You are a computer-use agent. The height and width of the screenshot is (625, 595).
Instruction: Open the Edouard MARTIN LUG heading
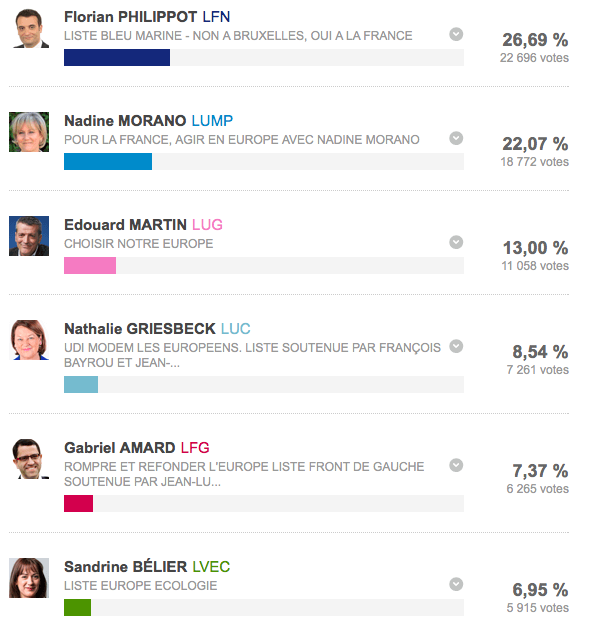point(143,225)
